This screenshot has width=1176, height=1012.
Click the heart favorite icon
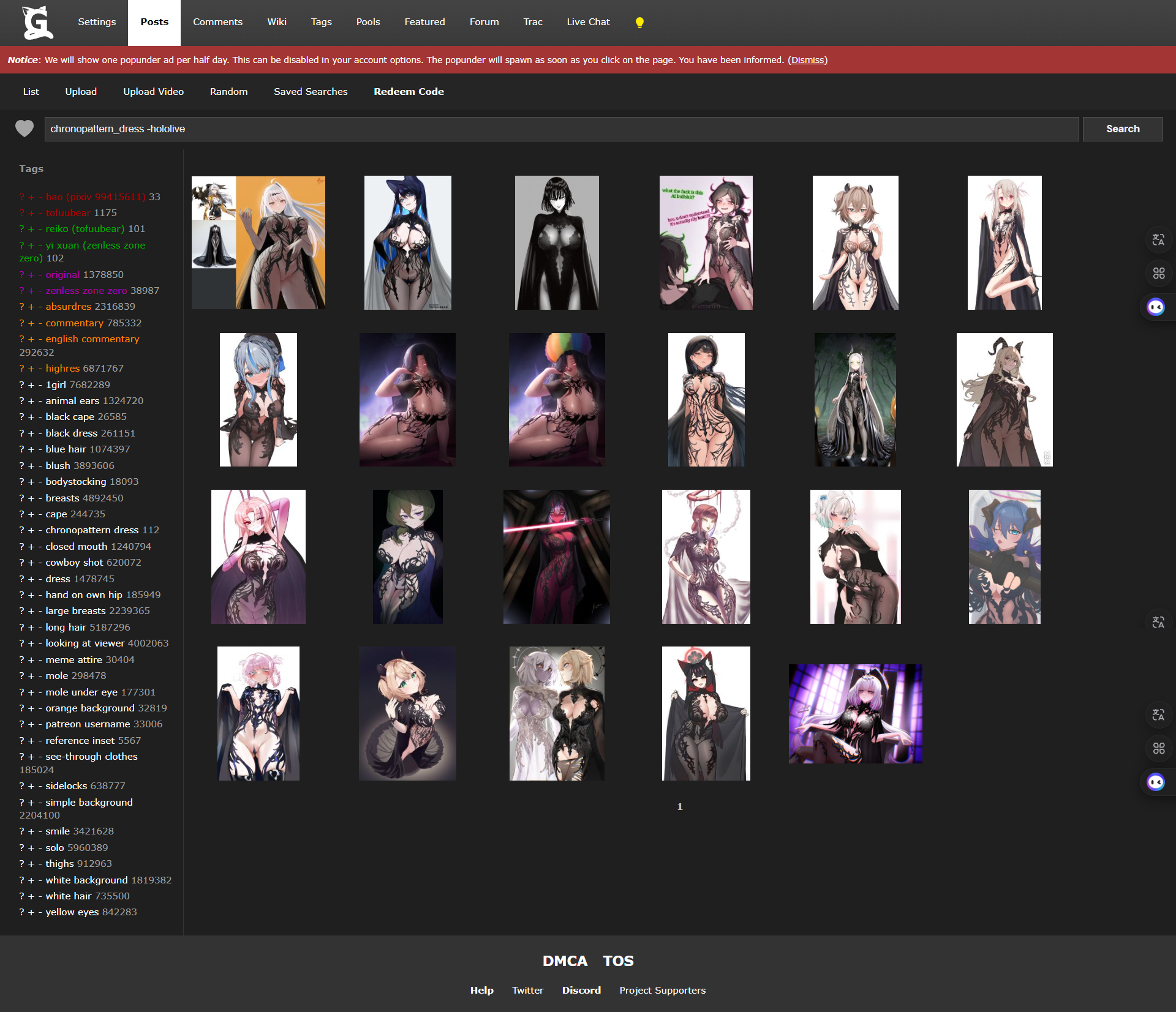click(x=24, y=129)
